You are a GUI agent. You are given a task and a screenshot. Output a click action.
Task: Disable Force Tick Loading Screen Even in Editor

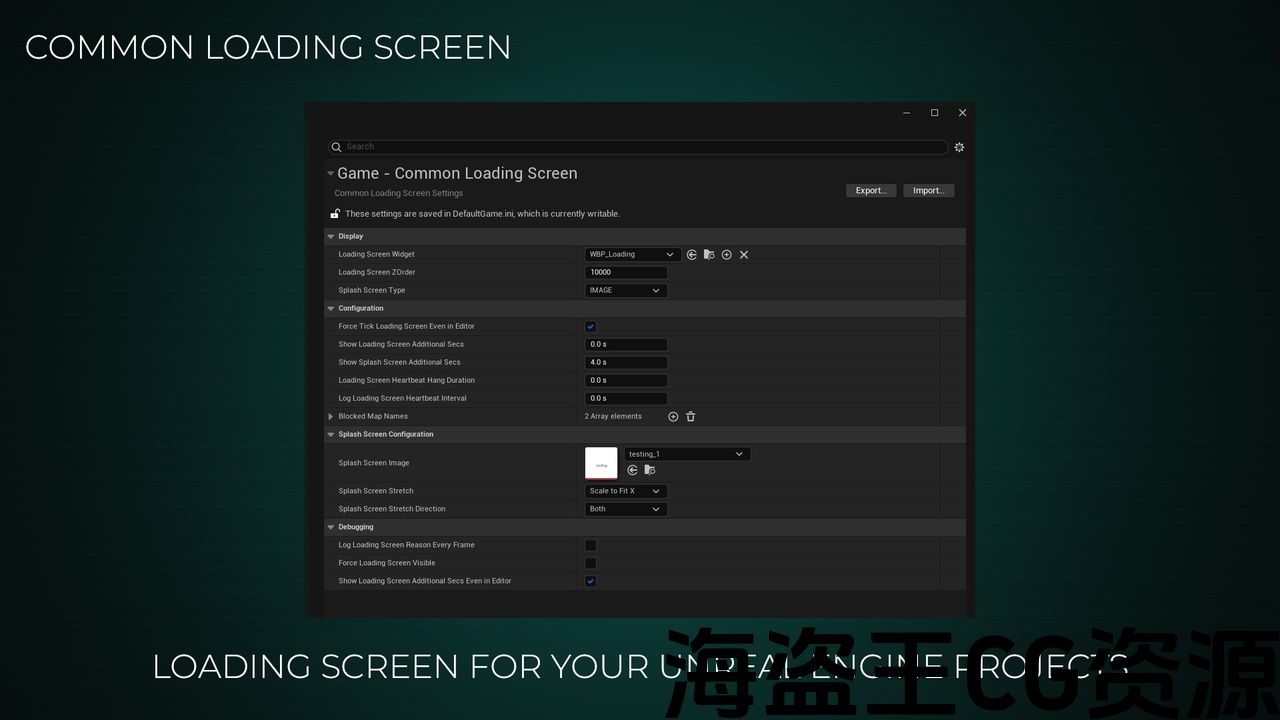[591, 327]
